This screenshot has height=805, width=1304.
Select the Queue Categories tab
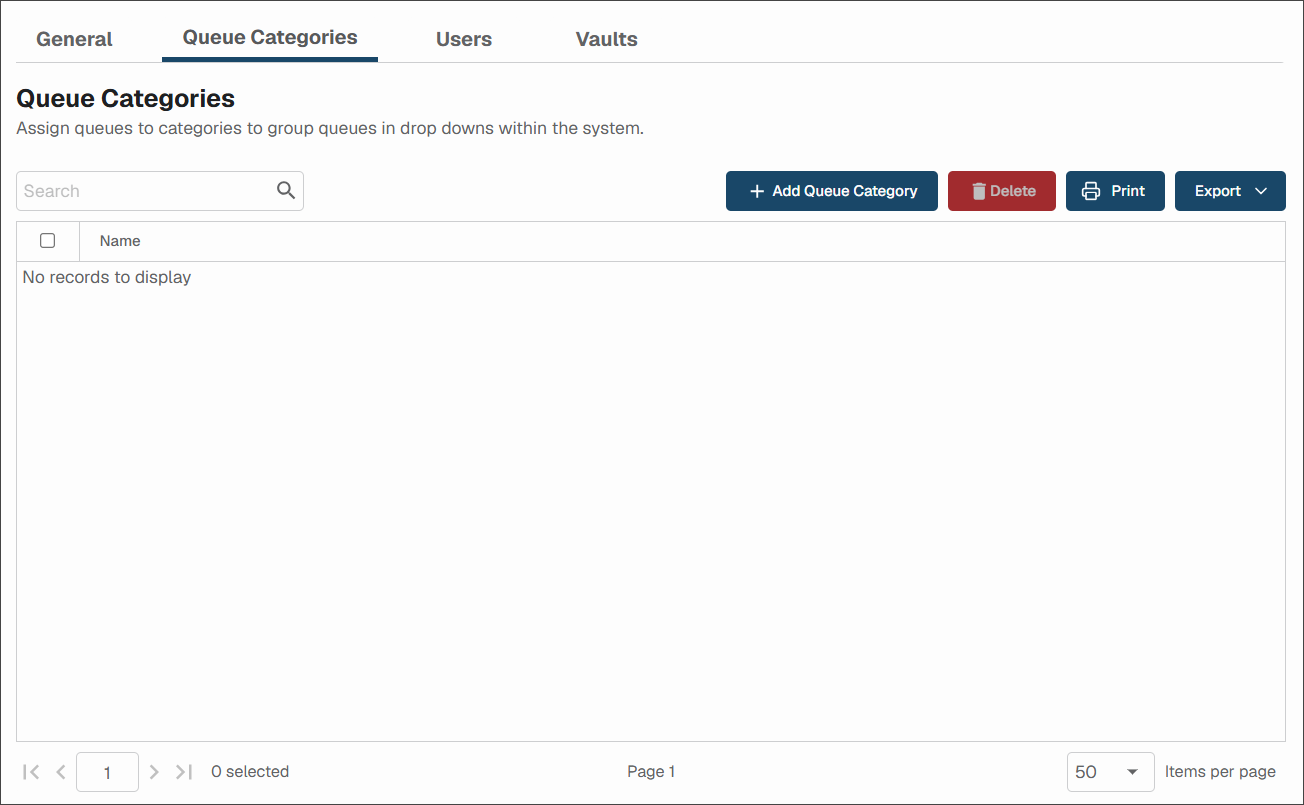point(270,38)
